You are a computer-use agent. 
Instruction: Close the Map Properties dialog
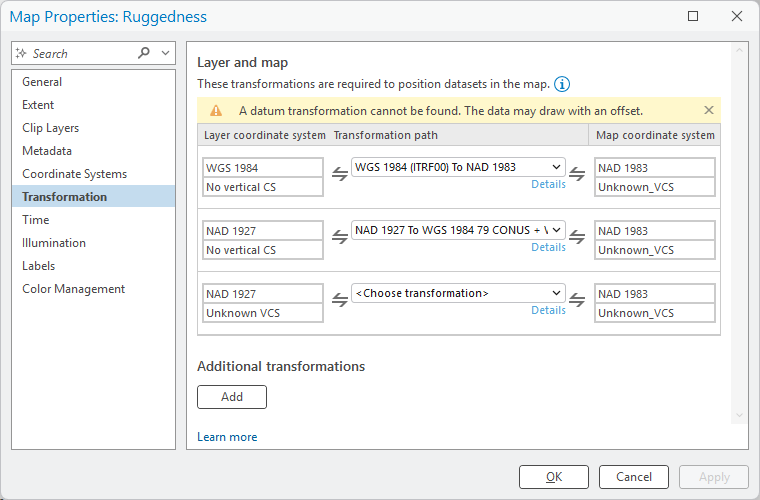[x=737, y=16]
